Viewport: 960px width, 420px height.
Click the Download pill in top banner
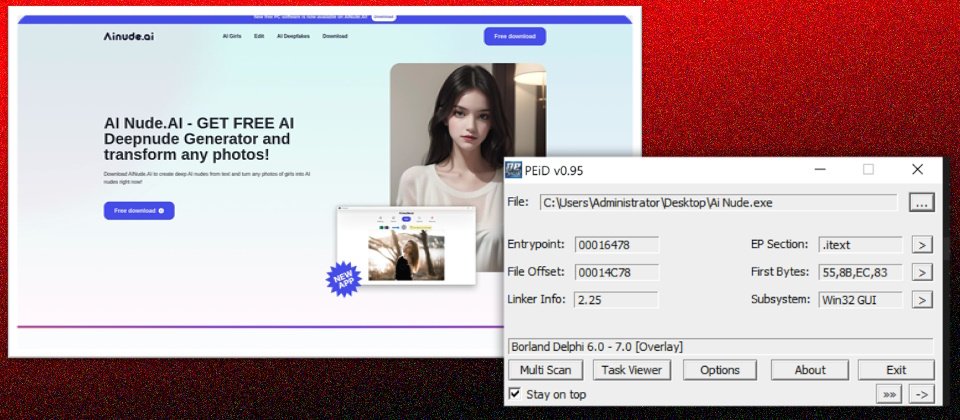(383, 17)
